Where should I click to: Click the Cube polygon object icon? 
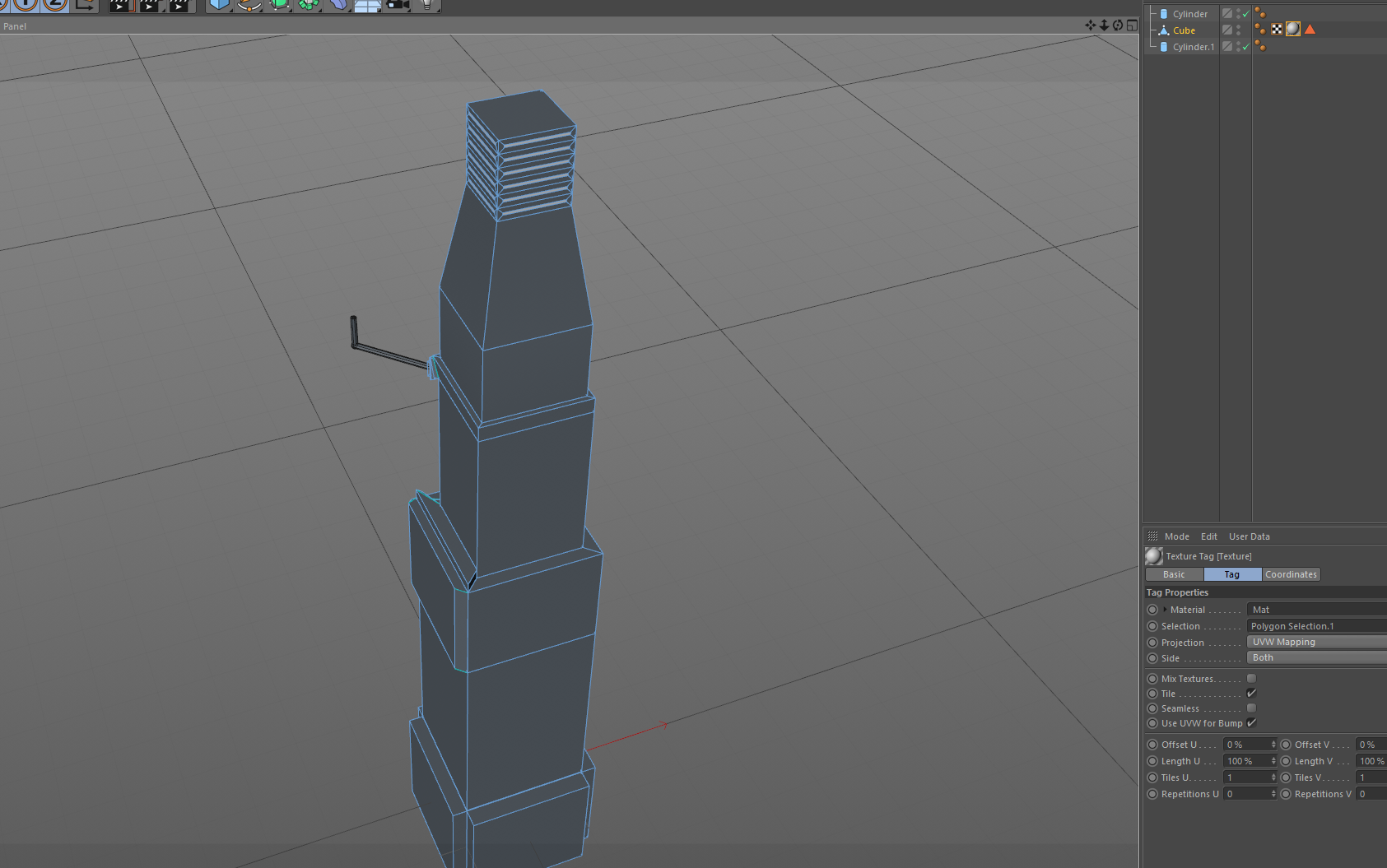[x=1163, y=30]
